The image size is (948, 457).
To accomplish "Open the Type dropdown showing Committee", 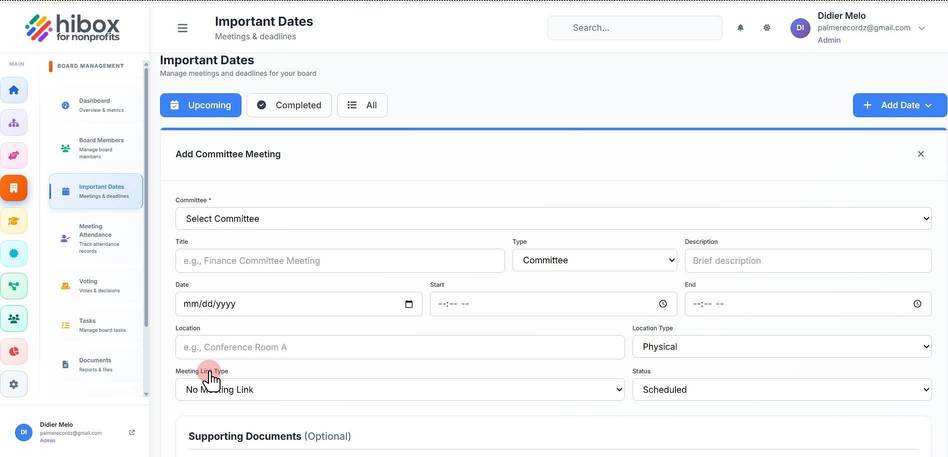I will (x=595, y=261).
